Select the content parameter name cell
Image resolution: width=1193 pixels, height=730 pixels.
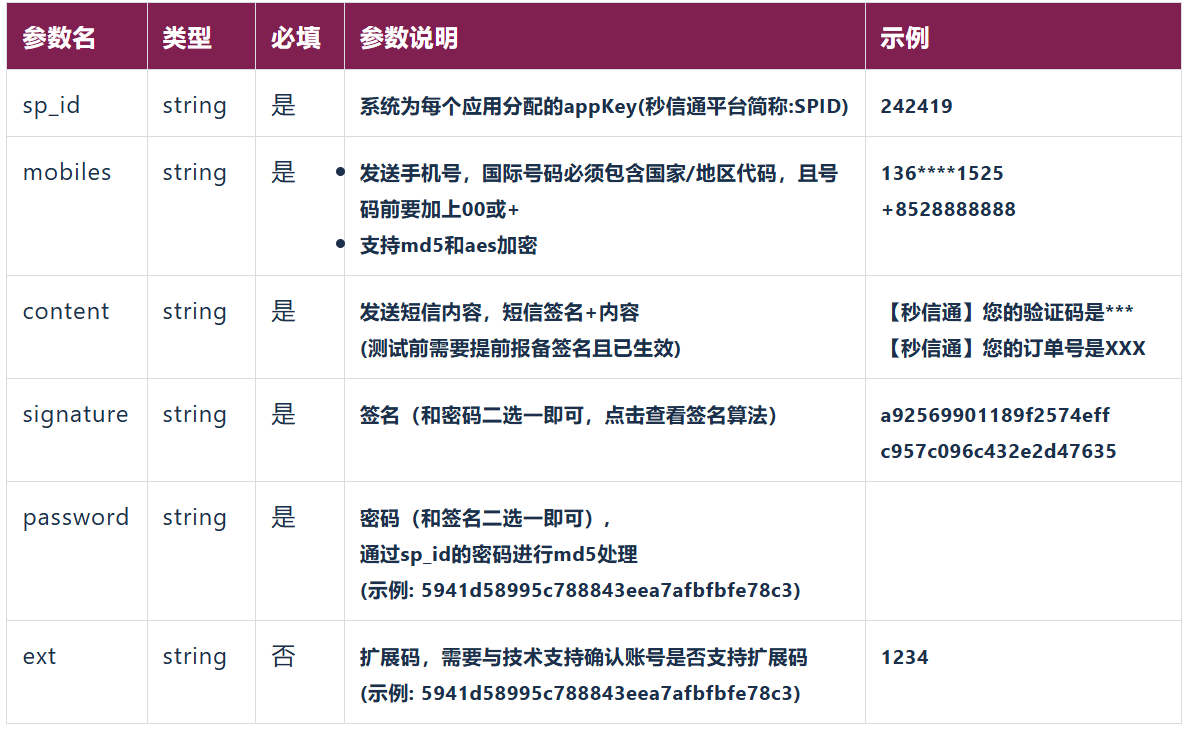click(x=66, y=311)
